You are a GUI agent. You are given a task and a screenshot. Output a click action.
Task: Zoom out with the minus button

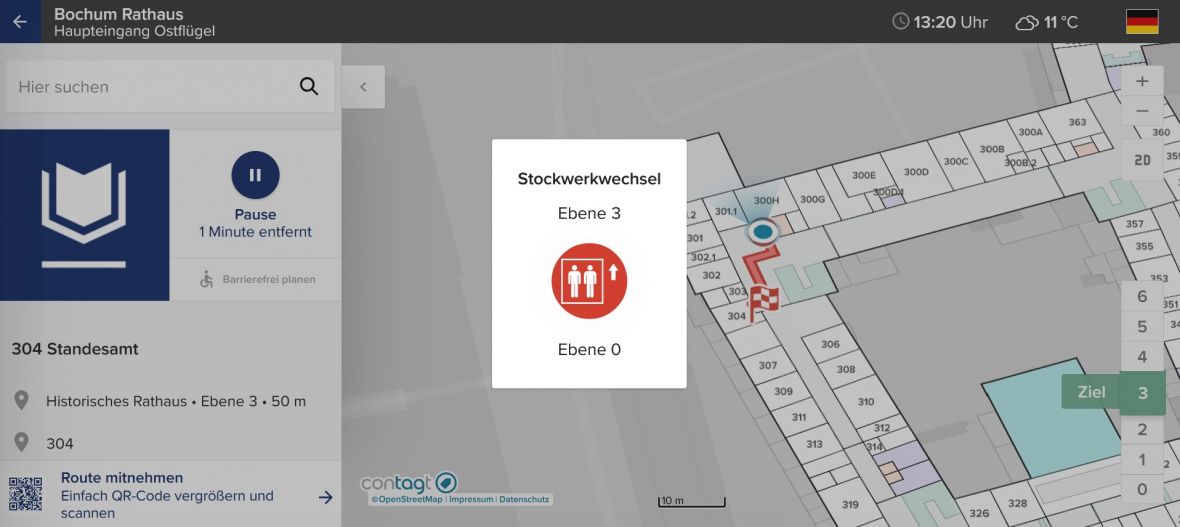1142,111
